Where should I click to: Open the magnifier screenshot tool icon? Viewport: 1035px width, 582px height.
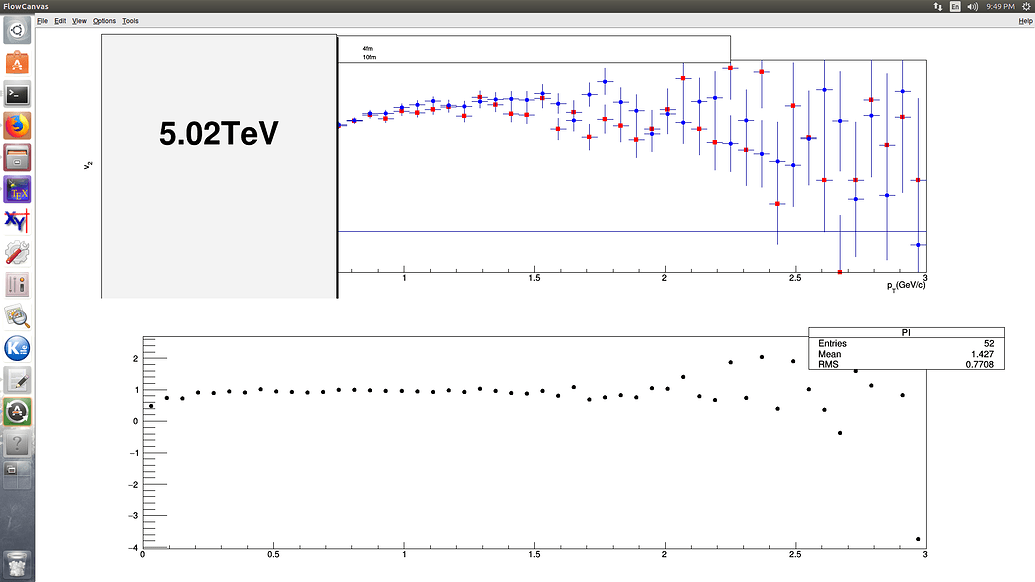[16, 317]
